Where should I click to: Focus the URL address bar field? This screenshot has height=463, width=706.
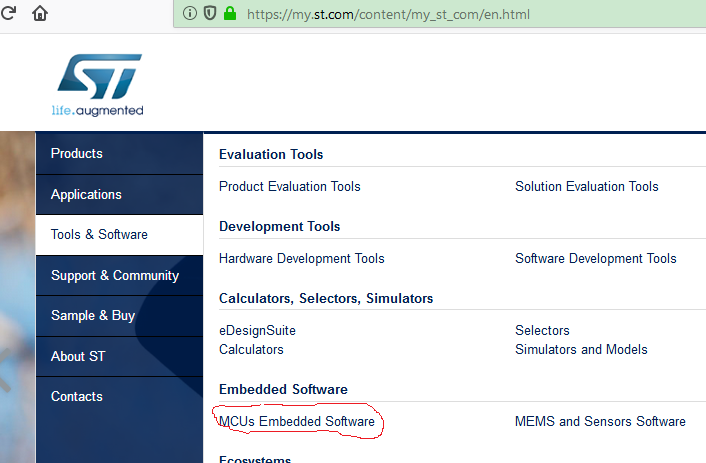tap(440, 14)
